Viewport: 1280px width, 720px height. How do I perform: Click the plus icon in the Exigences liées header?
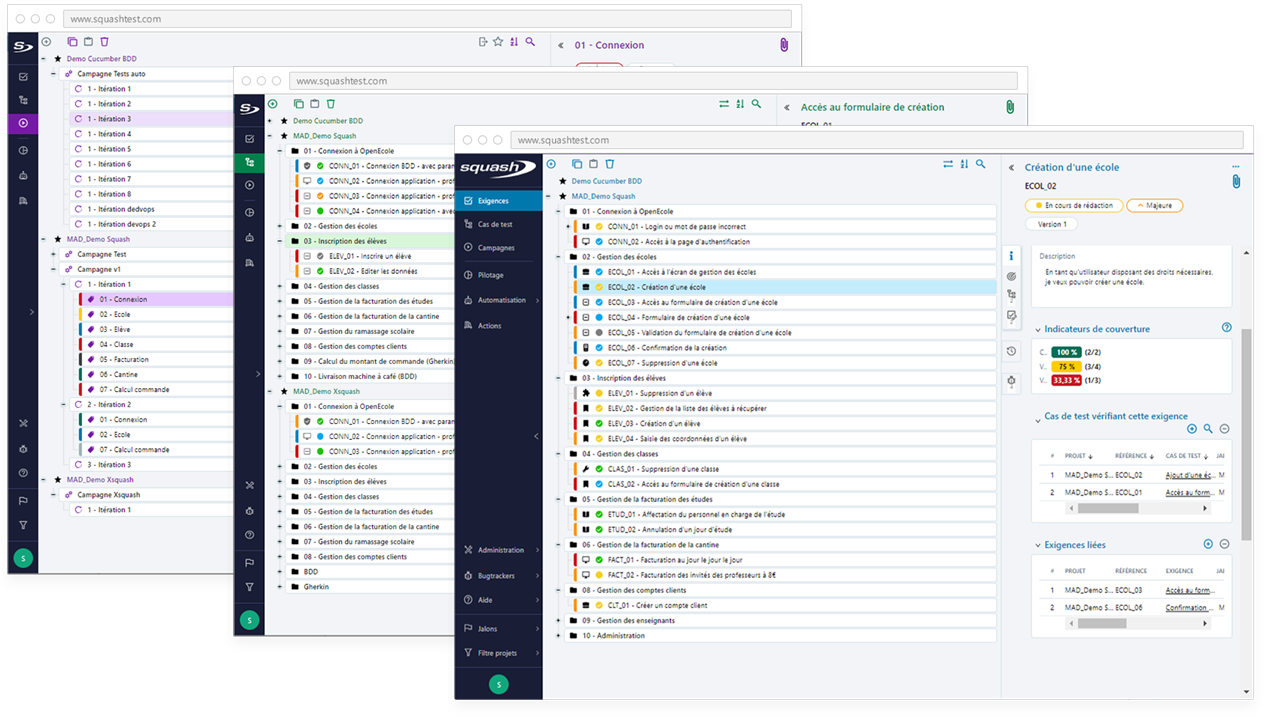click(x=1208, y=544)
